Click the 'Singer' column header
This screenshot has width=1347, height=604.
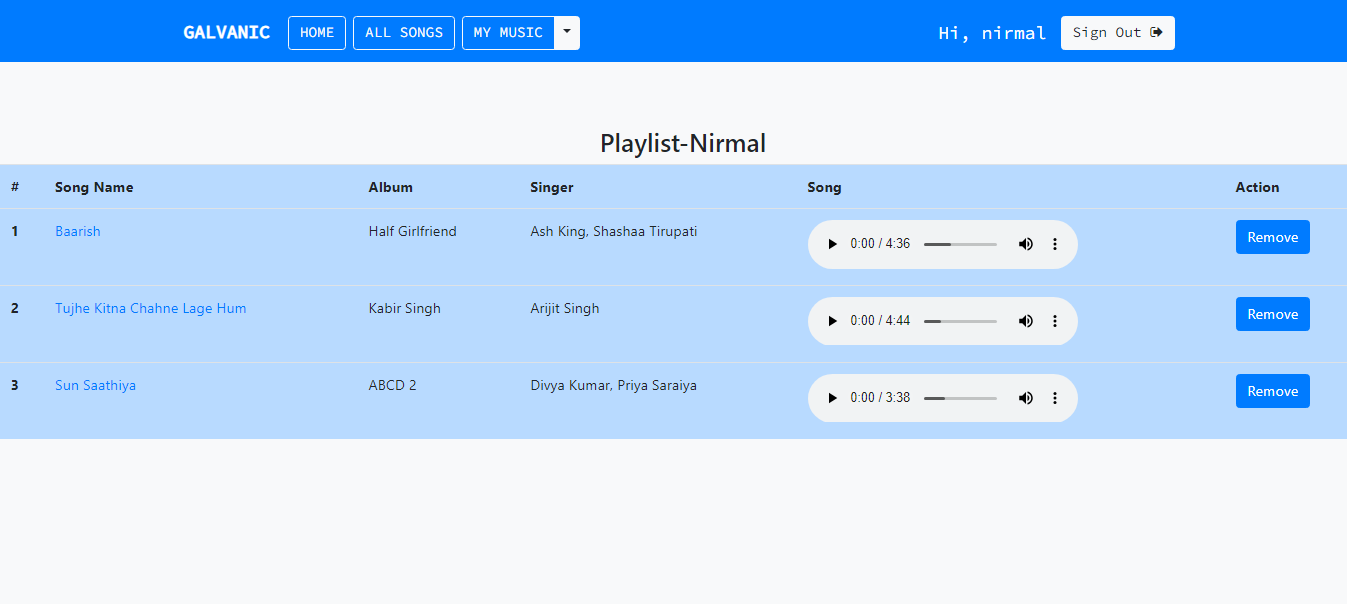(552, 187)
